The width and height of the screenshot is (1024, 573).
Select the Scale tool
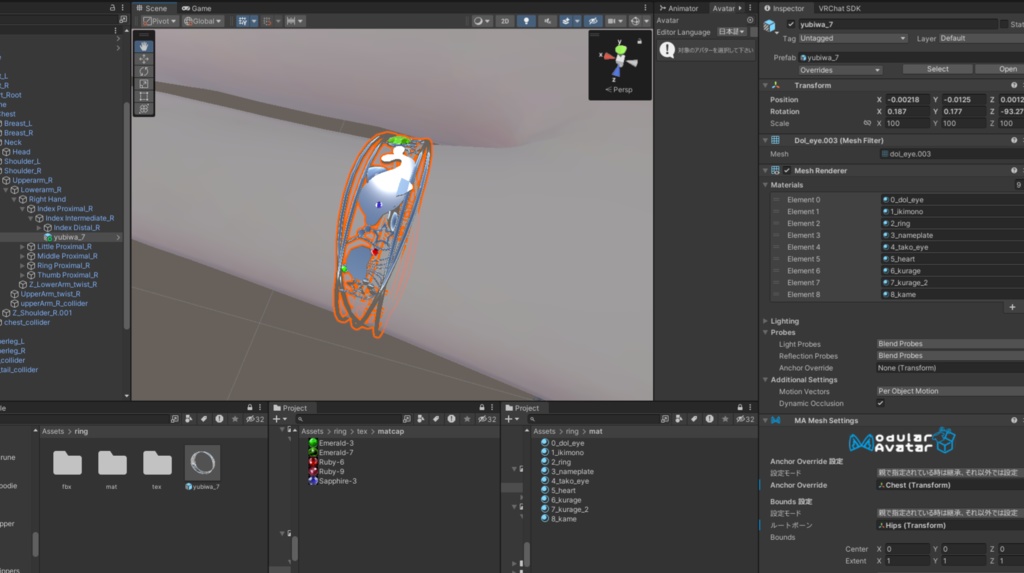point(144,84)
